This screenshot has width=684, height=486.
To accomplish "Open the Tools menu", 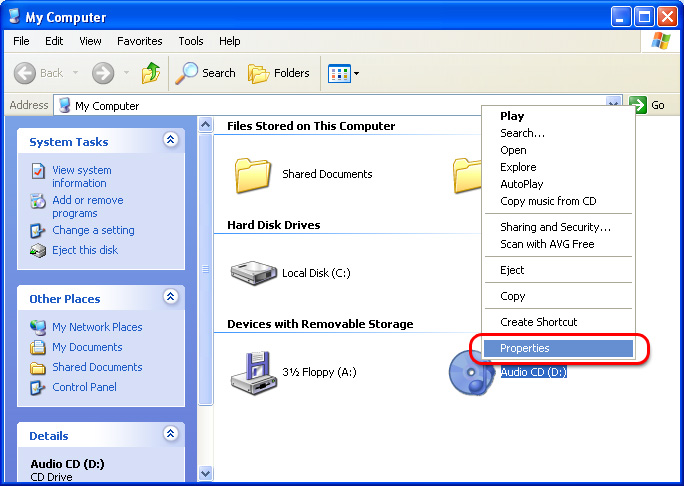I will point(191,41).
